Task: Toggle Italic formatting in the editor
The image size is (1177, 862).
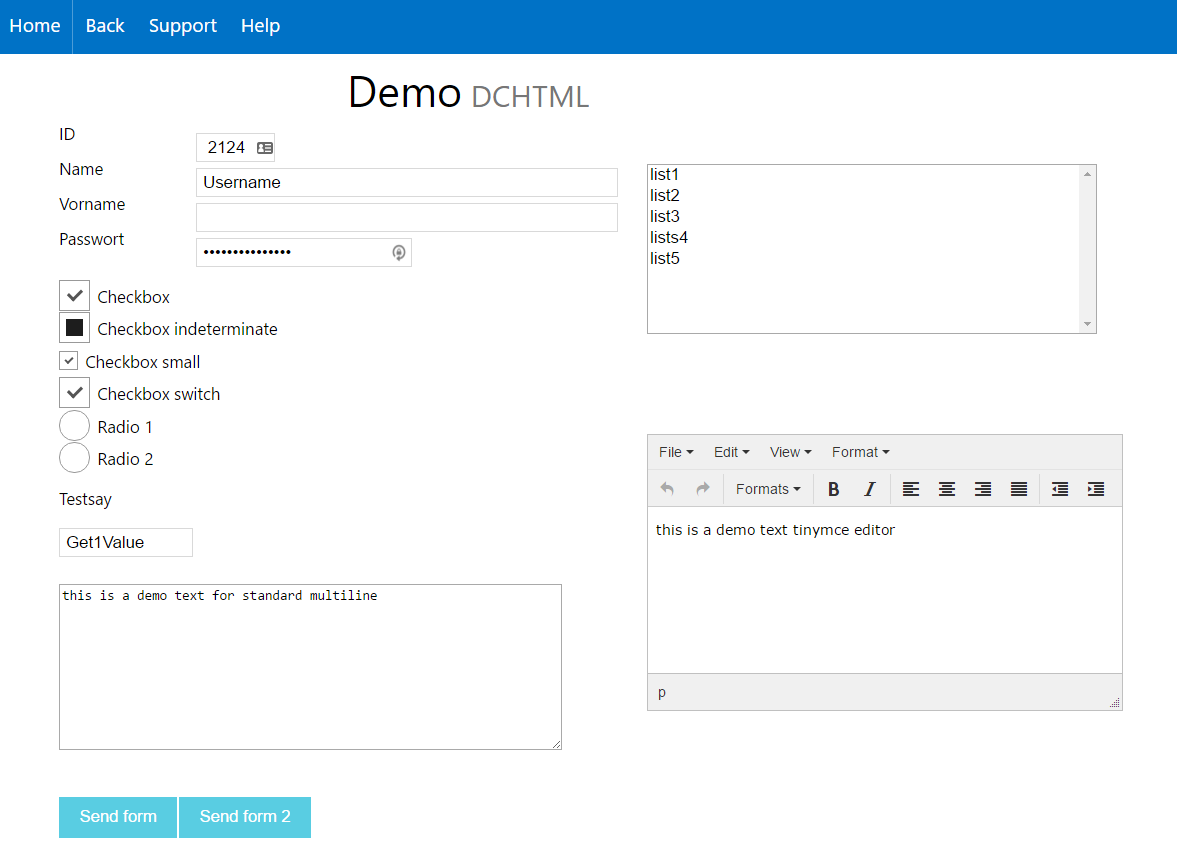Action: tap(869, 489)
